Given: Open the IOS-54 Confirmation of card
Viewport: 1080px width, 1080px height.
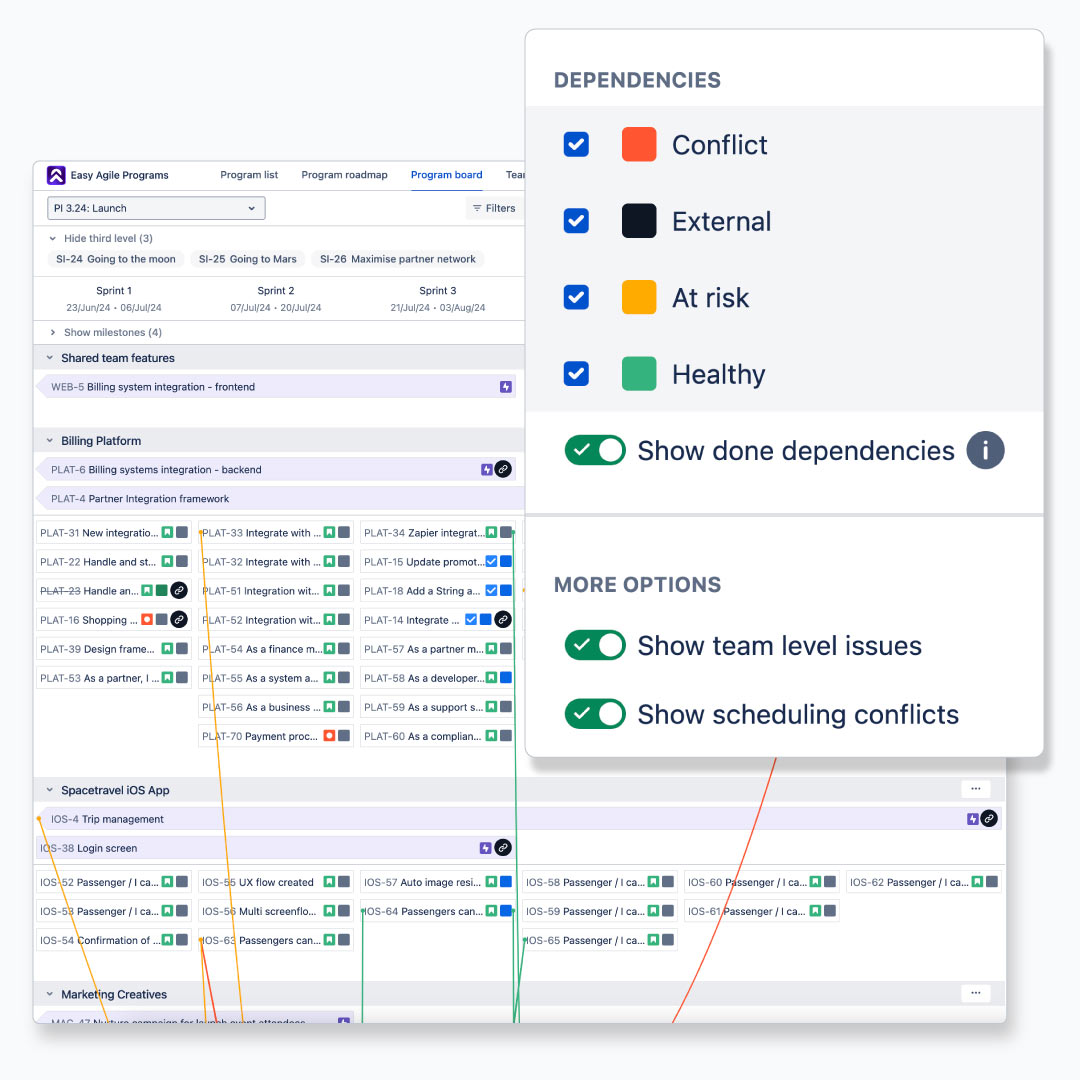Looking at the screenshot, I should [114, 940].
